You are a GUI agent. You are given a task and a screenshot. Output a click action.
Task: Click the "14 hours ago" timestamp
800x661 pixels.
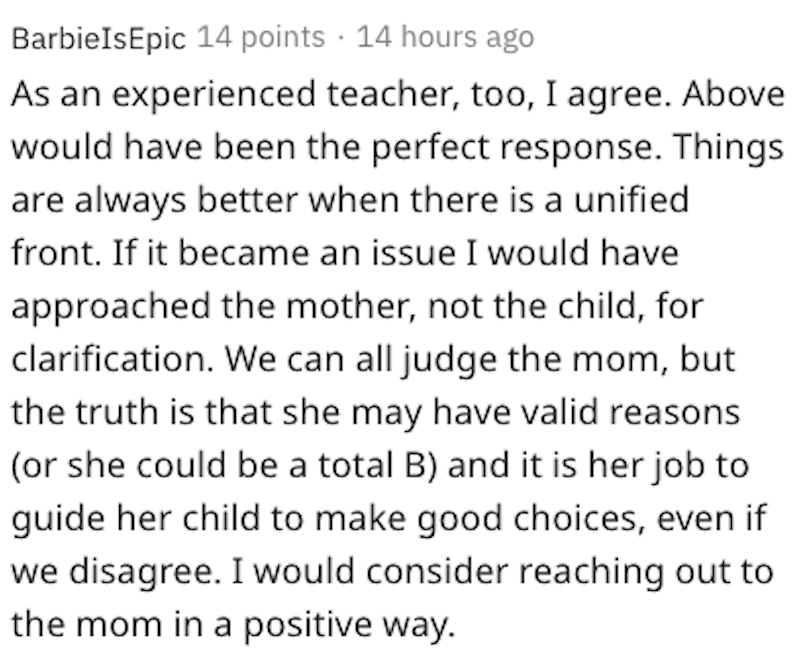(x=445, y=38)
